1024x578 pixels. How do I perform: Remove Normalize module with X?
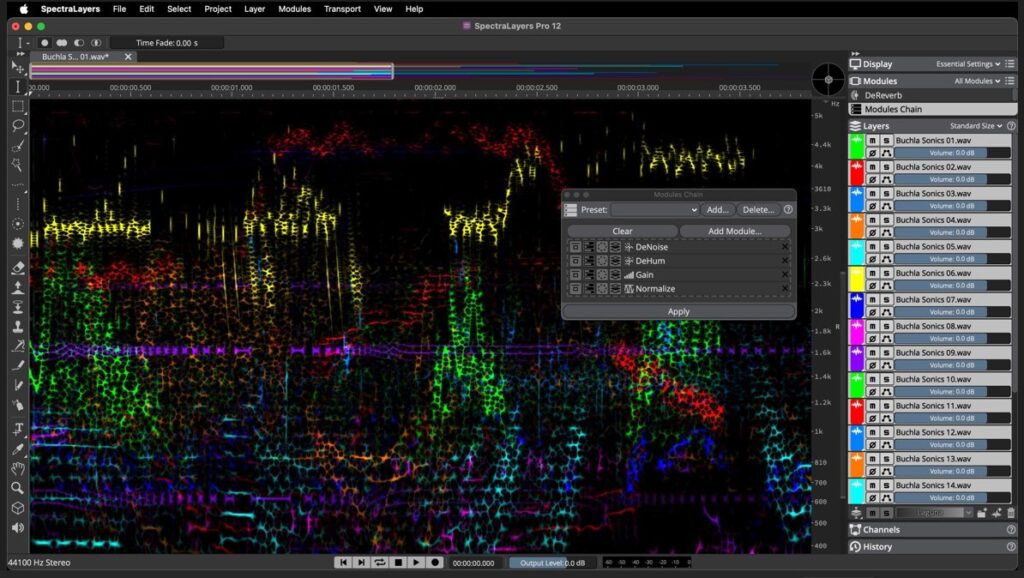click(785, 289)
